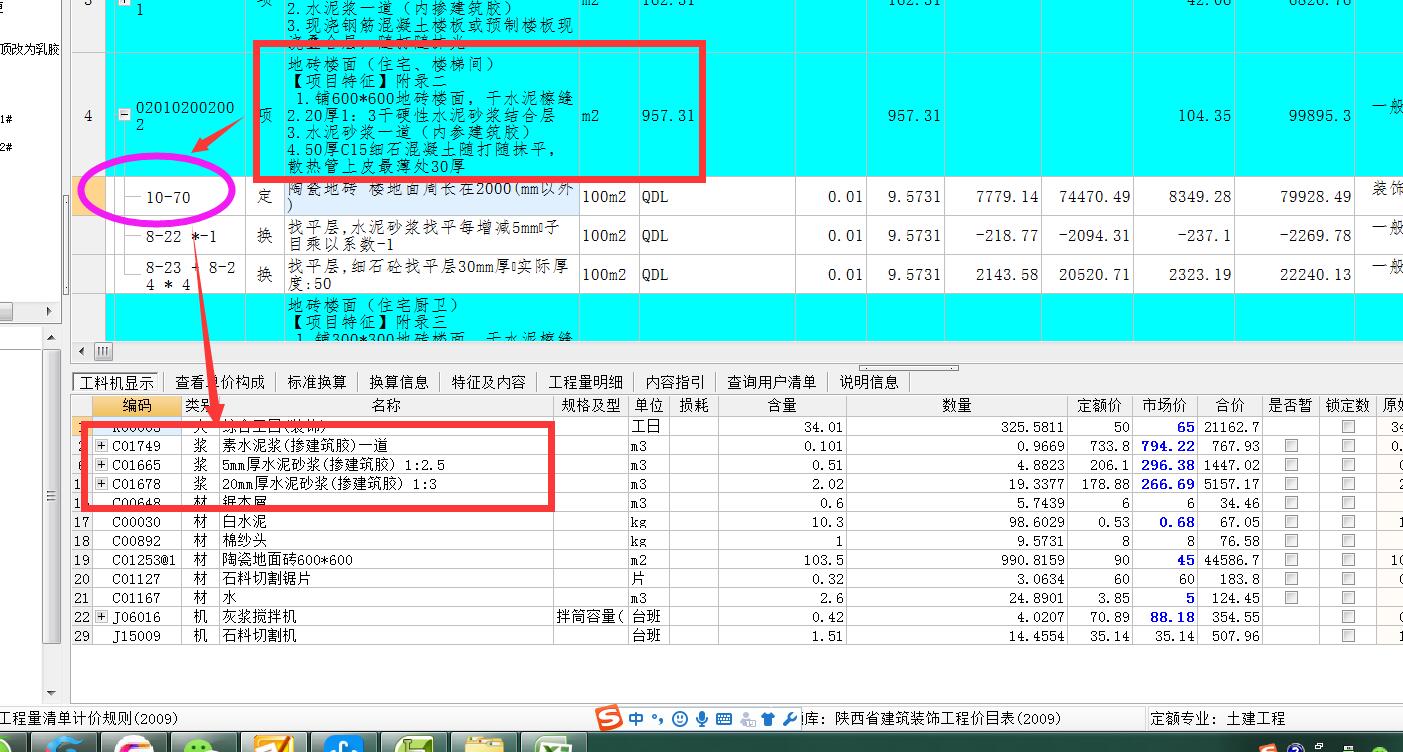
Task: Click 陶瓷地砖 楼地面 name cell in 10-70 row
Action: click(x=430, y=197)
